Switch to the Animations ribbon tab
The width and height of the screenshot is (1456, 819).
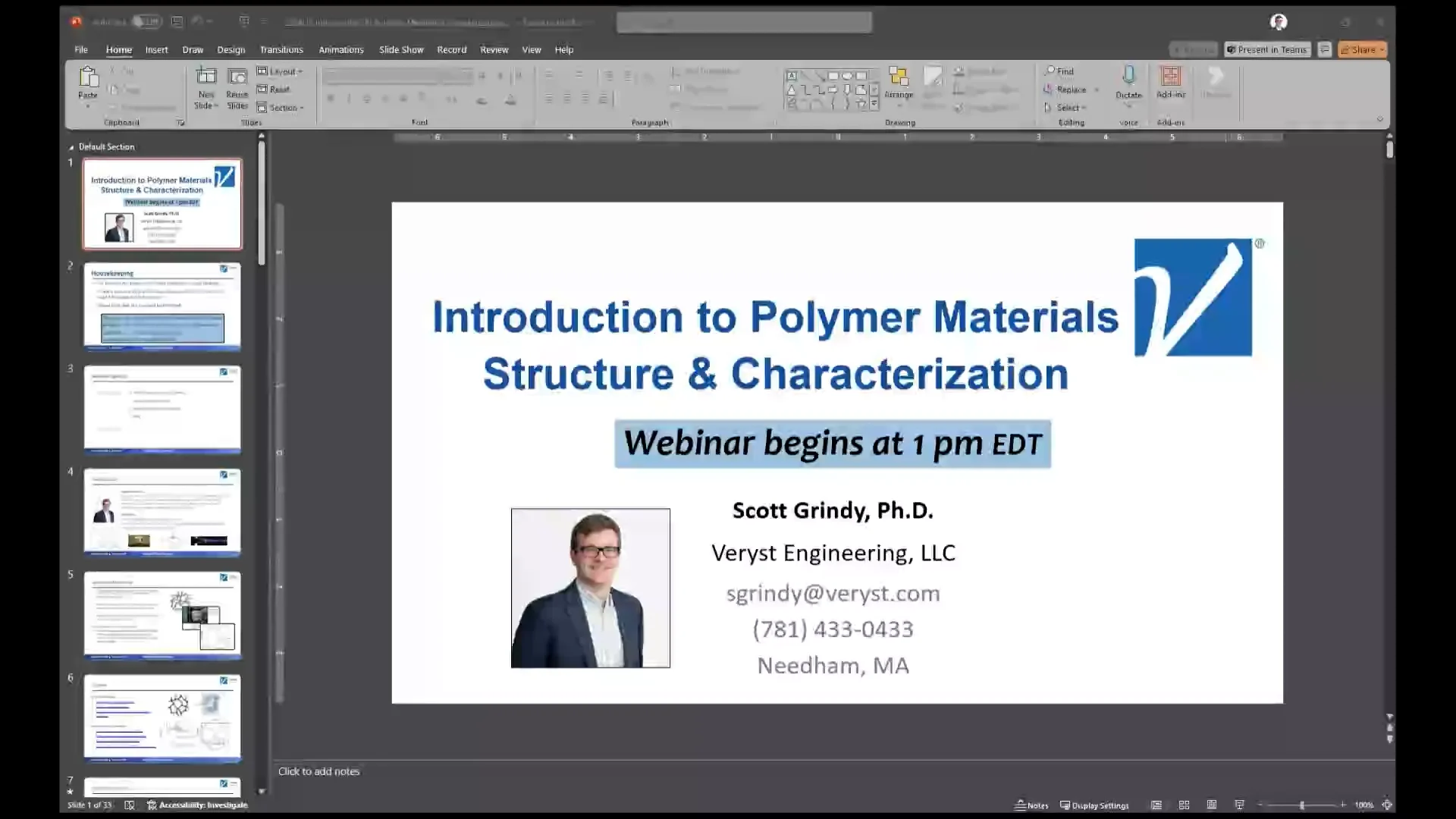(340, 49)
